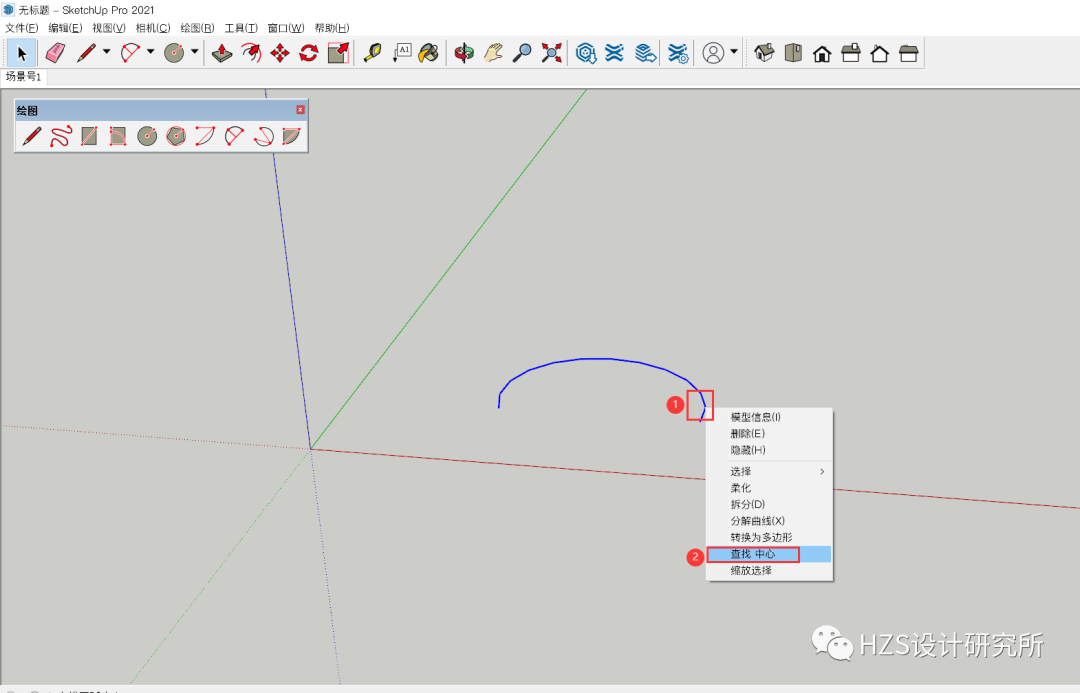Pick the Eraser tool
The width and height of the screenshot is (1080, 693).
[55, 53]
